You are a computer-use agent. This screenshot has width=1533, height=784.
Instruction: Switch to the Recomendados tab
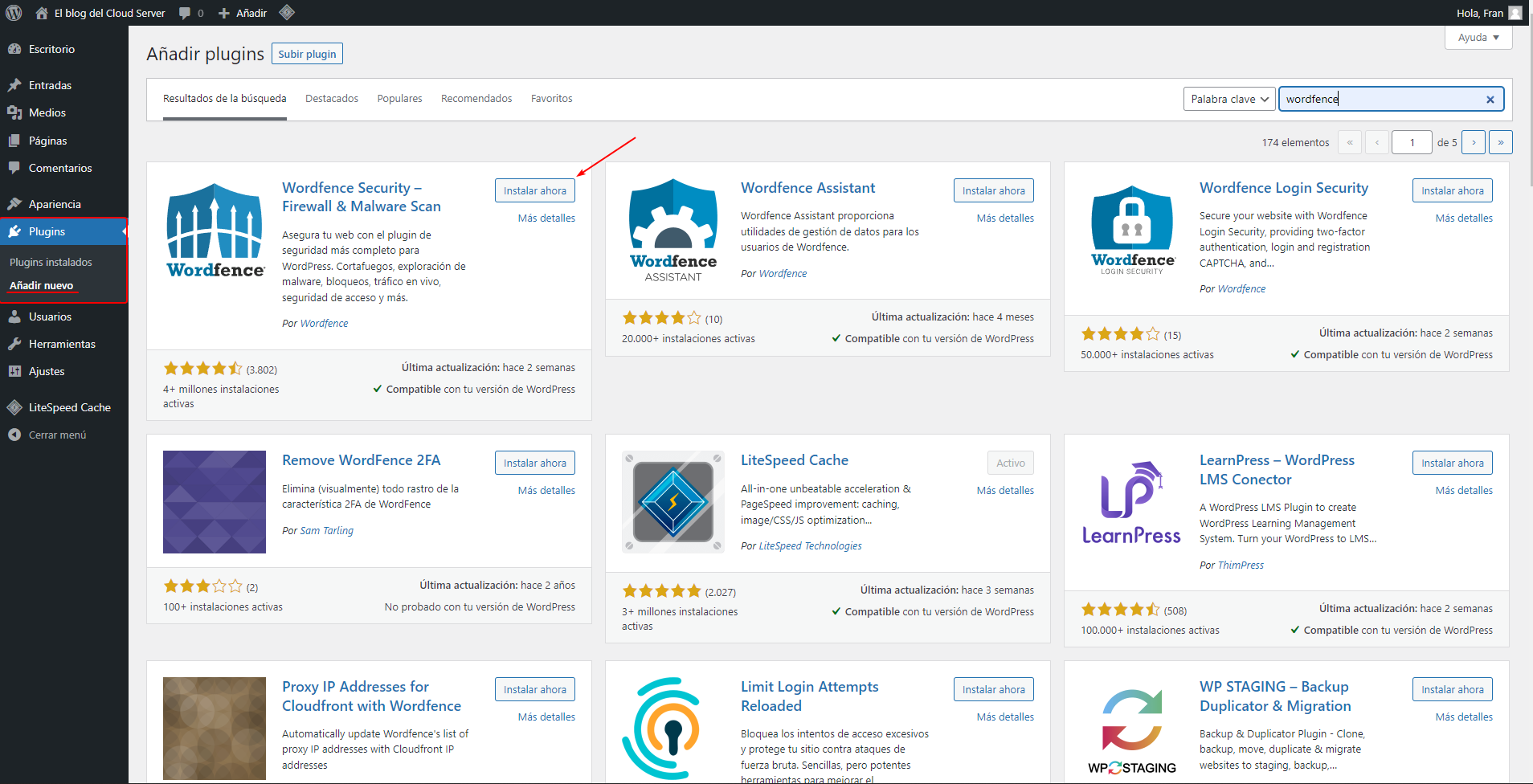[476, 99]
